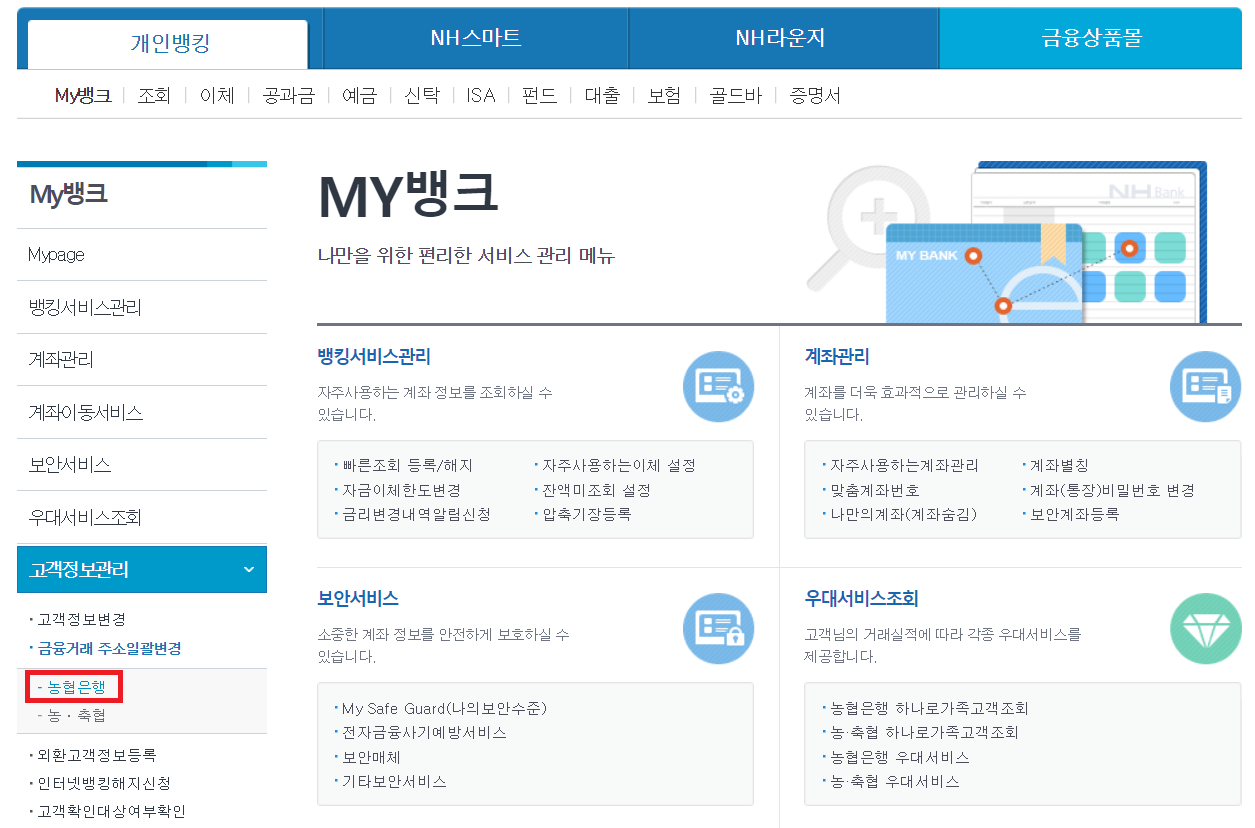This screenshot has height=828, width=1255.
Task: Open 외환고객정보등록 in sidebar
Action: pyautogui.click(x=97, y=755)
